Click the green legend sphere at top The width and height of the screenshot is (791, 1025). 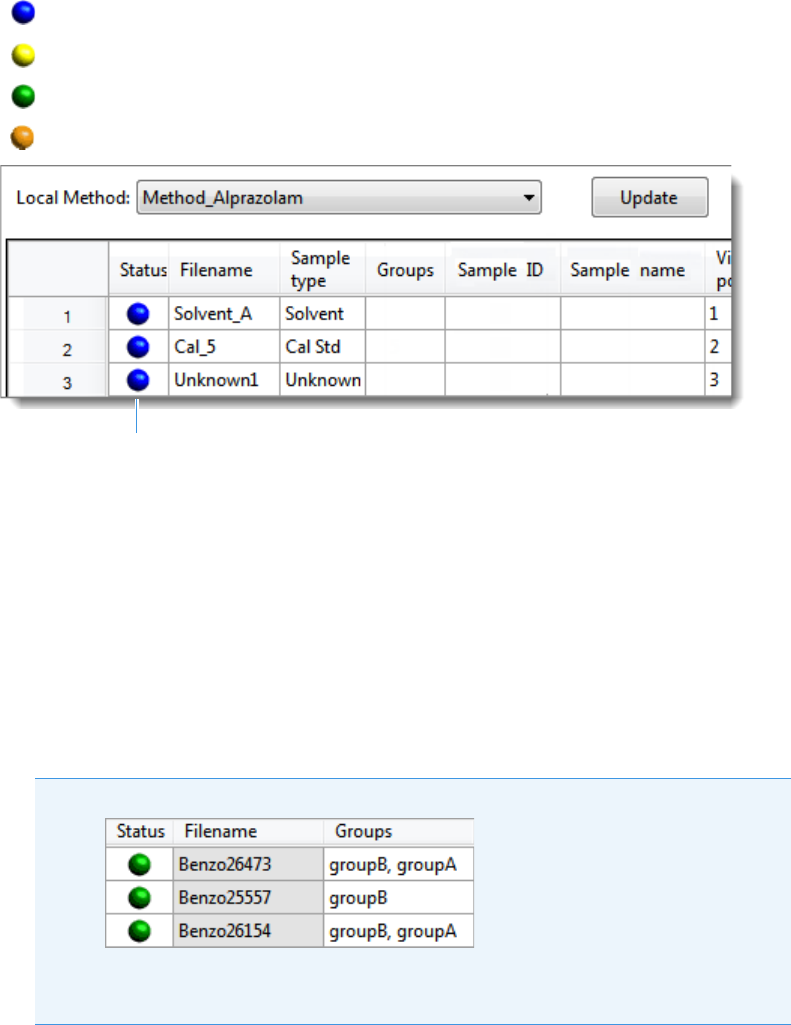(x=23, y=96)
